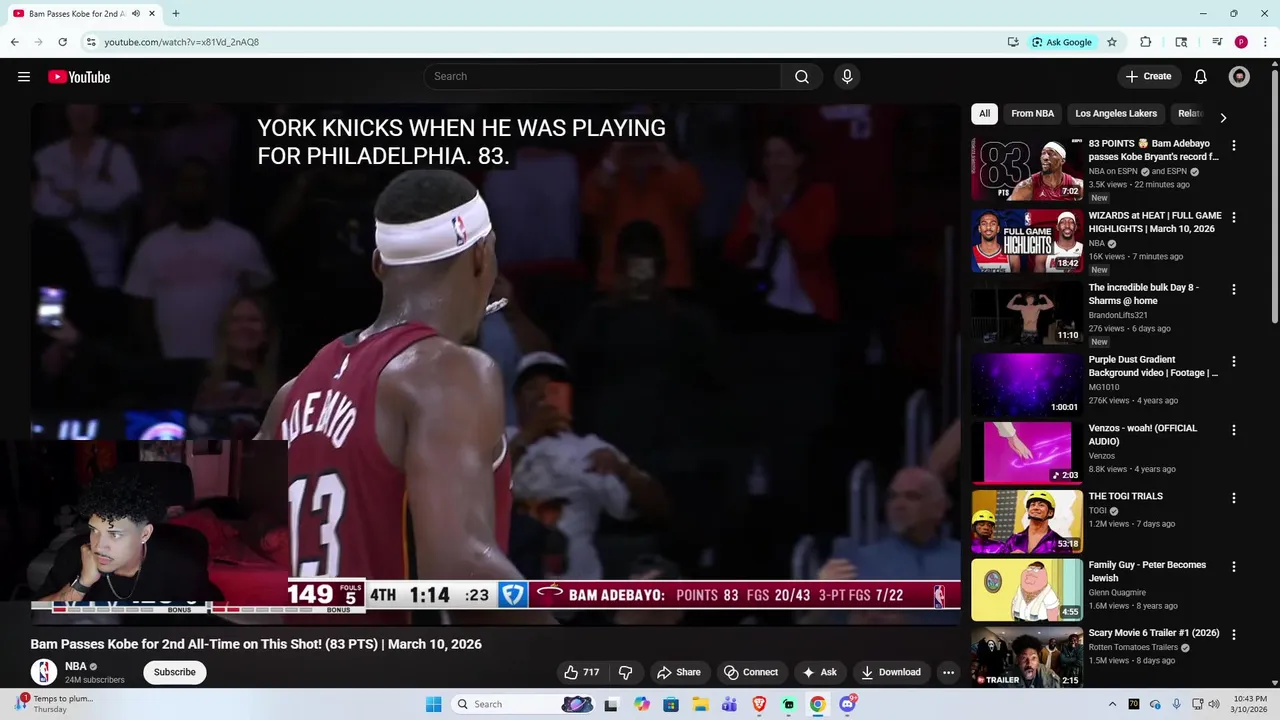The height and width of the screenshot is (720, 1280).
Task: Open the Family Guy Peter Becomes Jewish title
Action: [1147, 572]
